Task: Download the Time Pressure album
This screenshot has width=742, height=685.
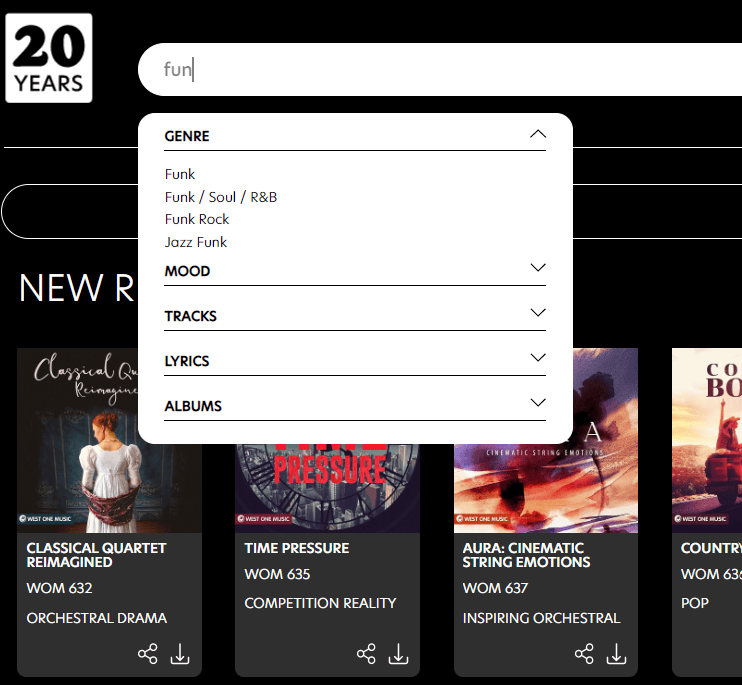Action: click(x=398, y=654)
